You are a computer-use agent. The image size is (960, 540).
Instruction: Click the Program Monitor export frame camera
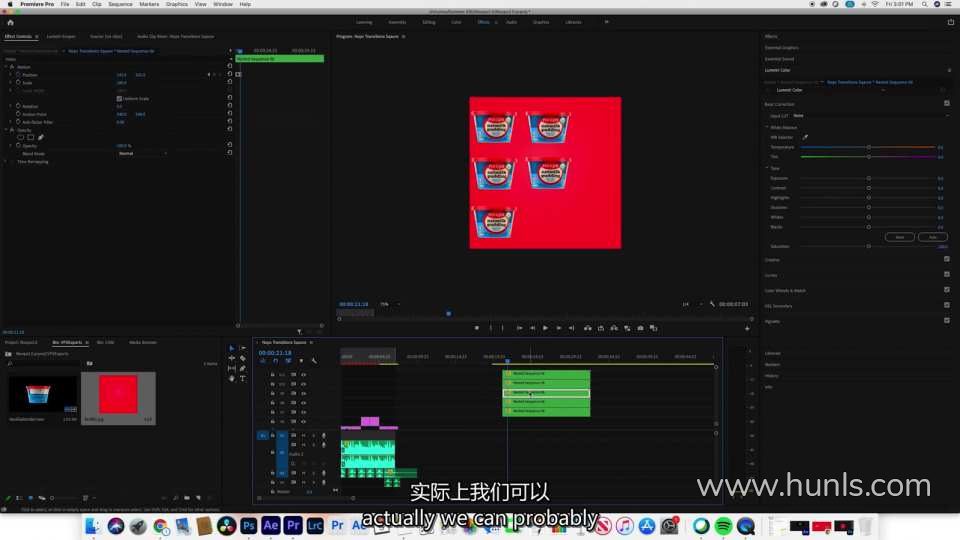[x=640, y=328]
